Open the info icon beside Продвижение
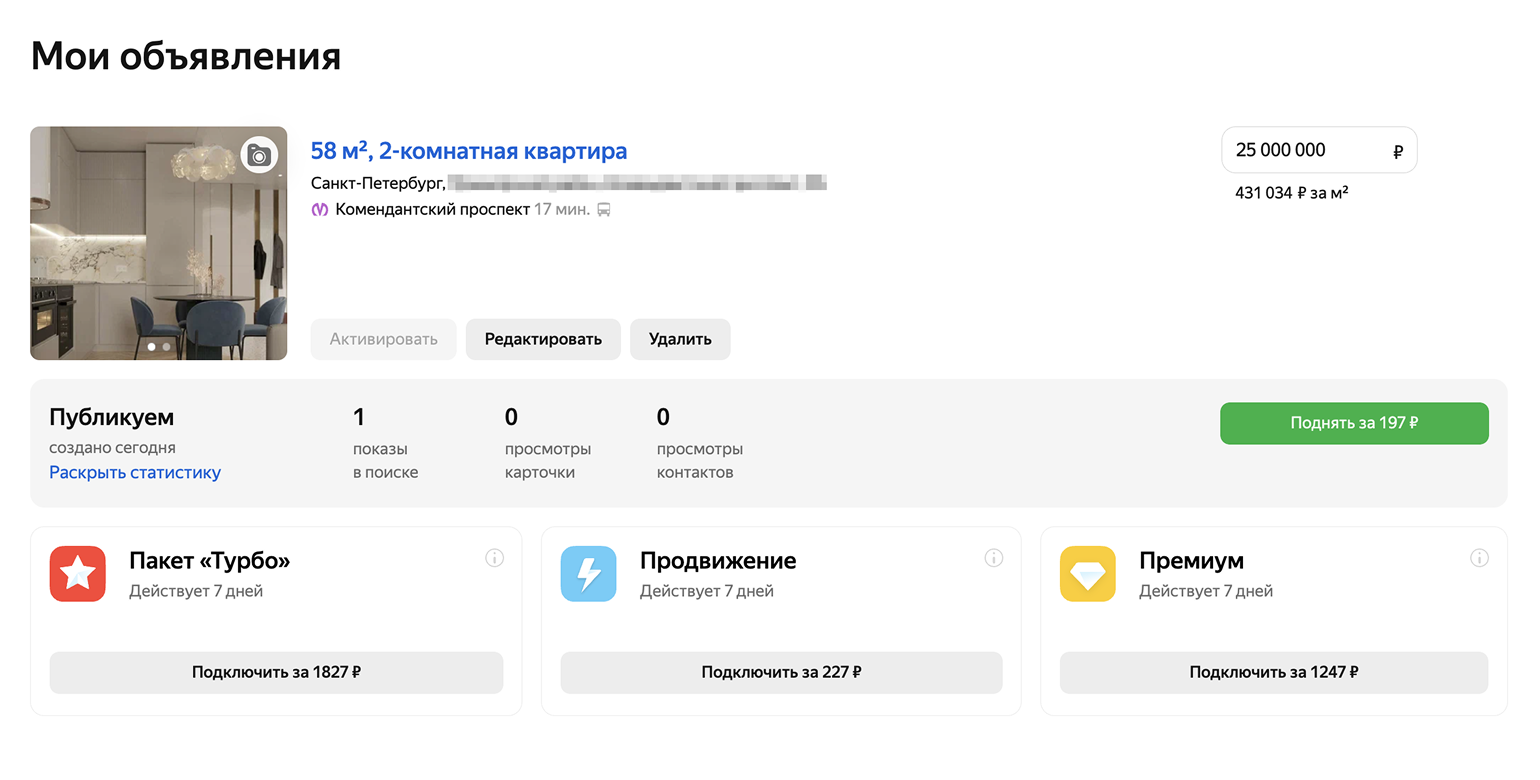The width and height of the screenshot is (1540, 780). (994, 558)
